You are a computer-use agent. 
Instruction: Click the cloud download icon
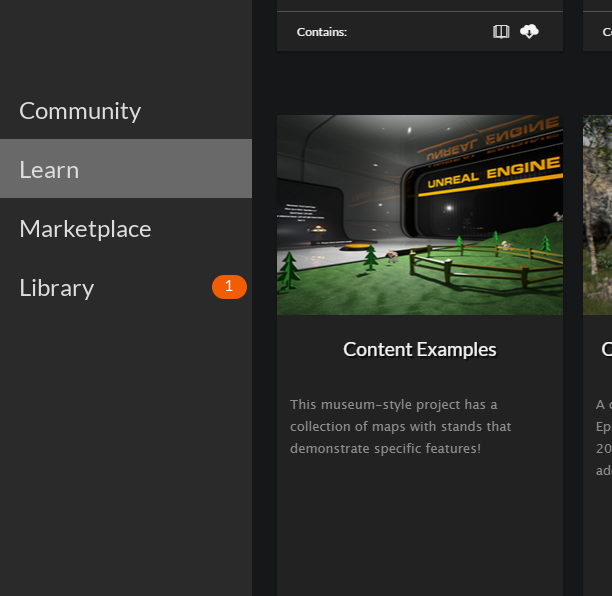(529, 31)
